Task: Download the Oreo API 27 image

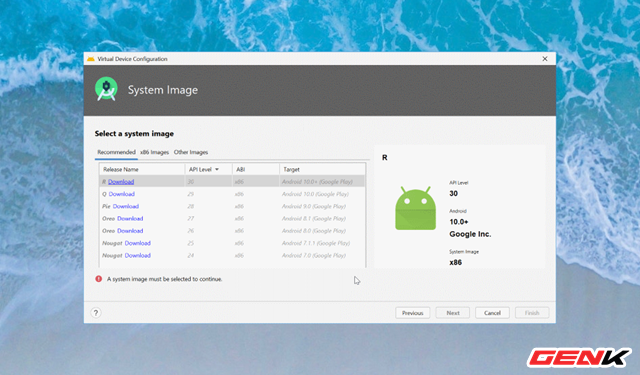Action: [130, 218]
